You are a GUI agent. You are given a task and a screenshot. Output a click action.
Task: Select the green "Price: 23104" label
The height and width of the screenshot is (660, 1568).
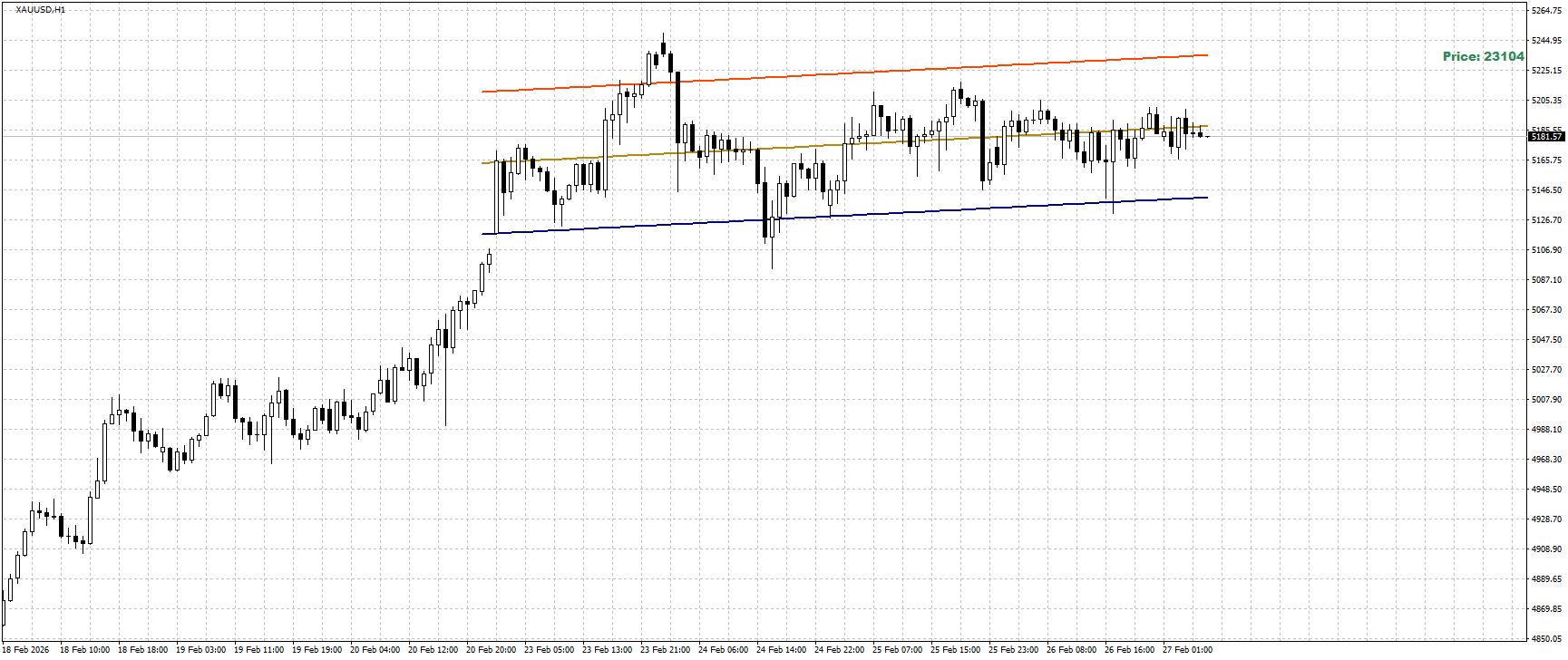[1484, 56]
